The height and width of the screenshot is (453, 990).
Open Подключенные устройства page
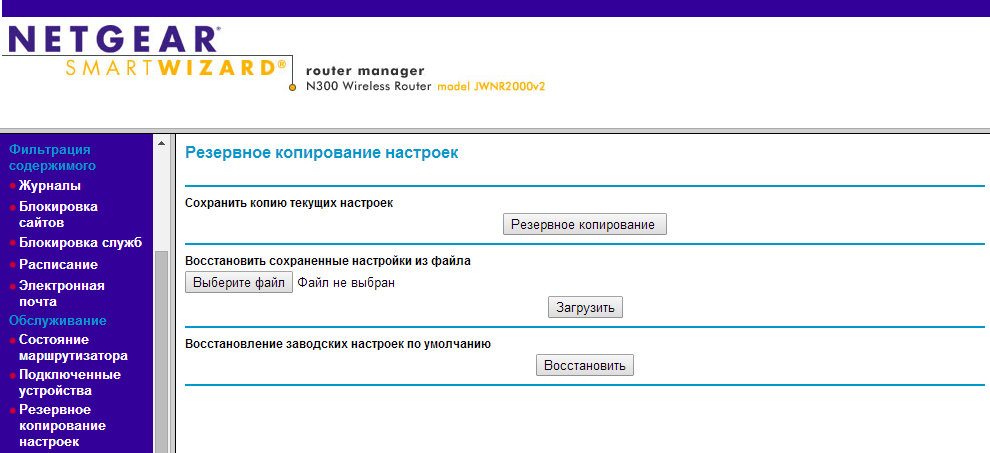pyautogui.click(x=69, y=383)
